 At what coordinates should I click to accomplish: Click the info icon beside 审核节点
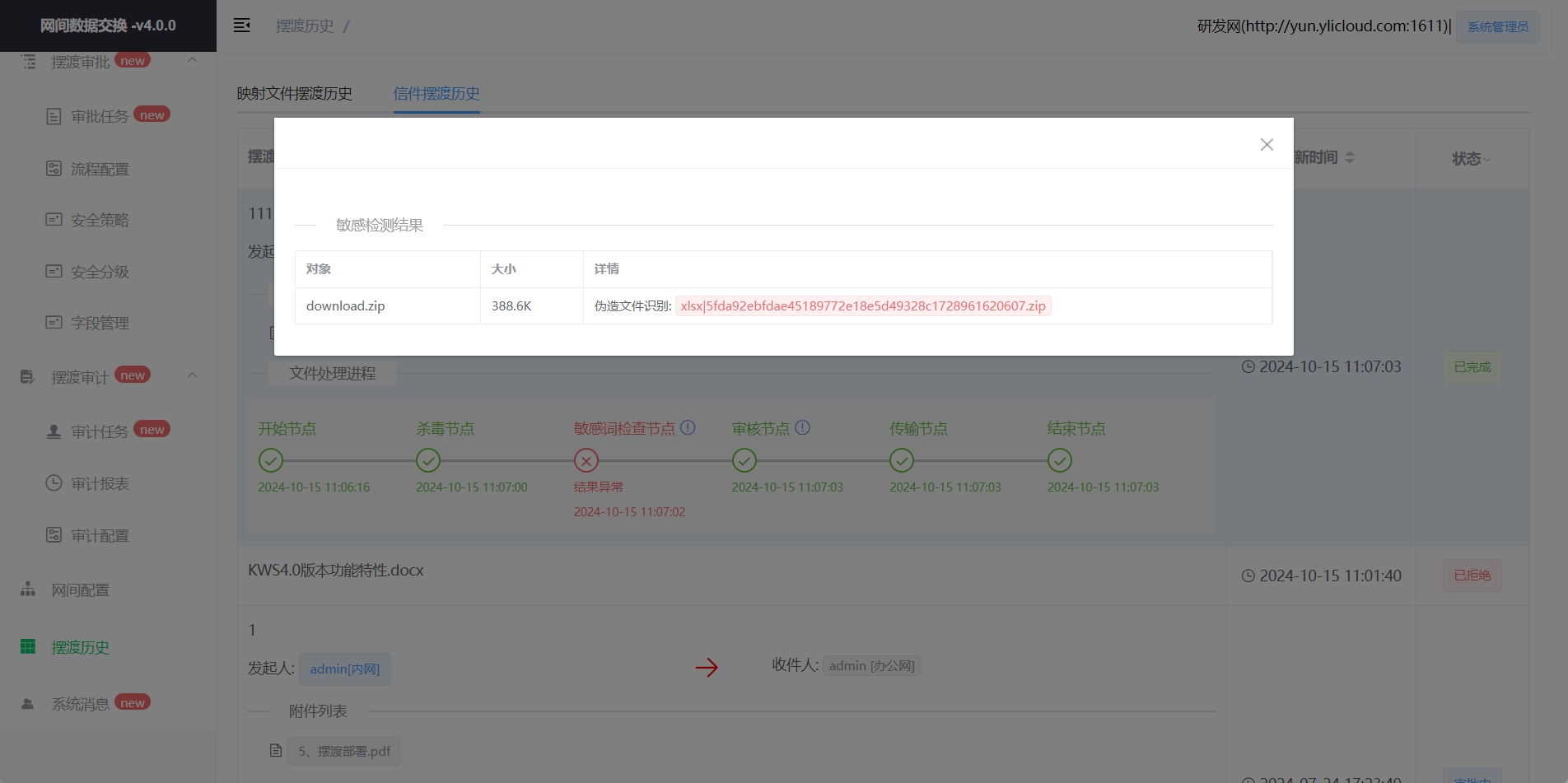802,428
